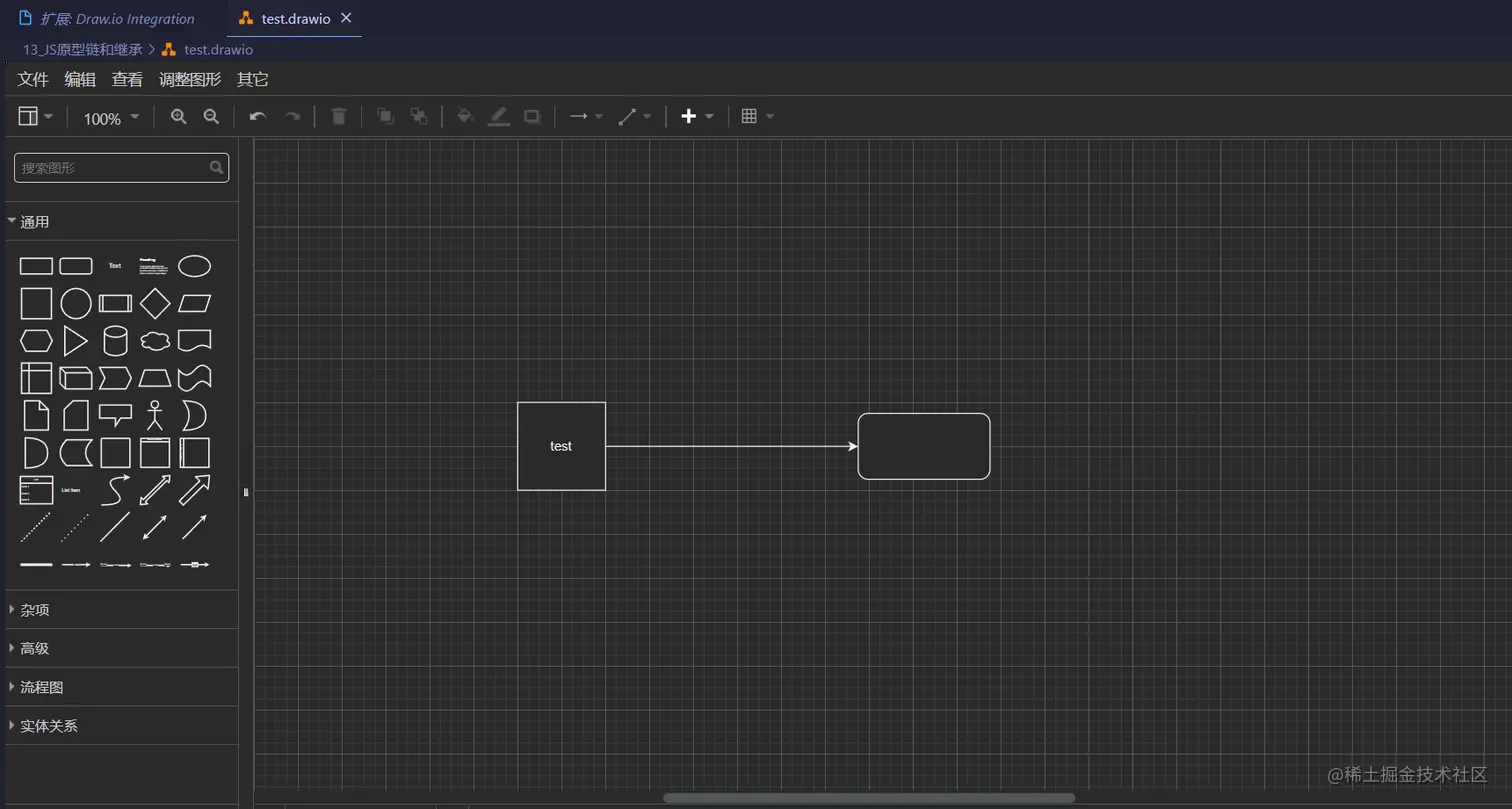Expand the 高级 shapes section

121,648
